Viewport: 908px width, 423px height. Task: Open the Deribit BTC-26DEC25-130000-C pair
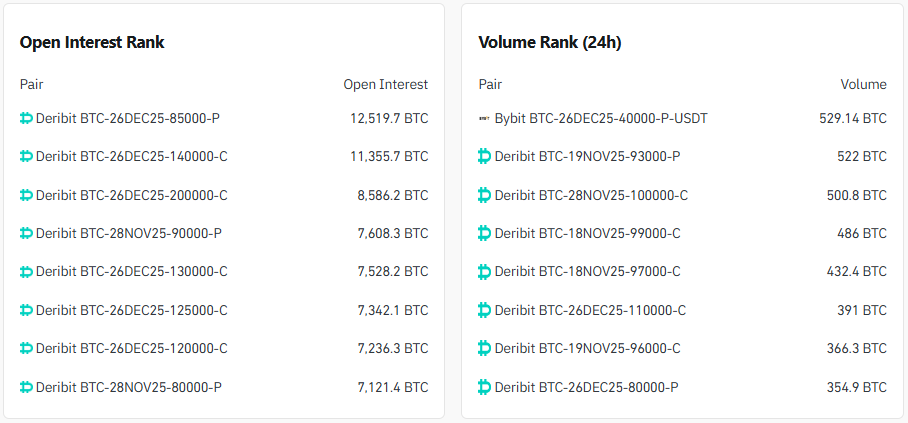click(131, 272)
